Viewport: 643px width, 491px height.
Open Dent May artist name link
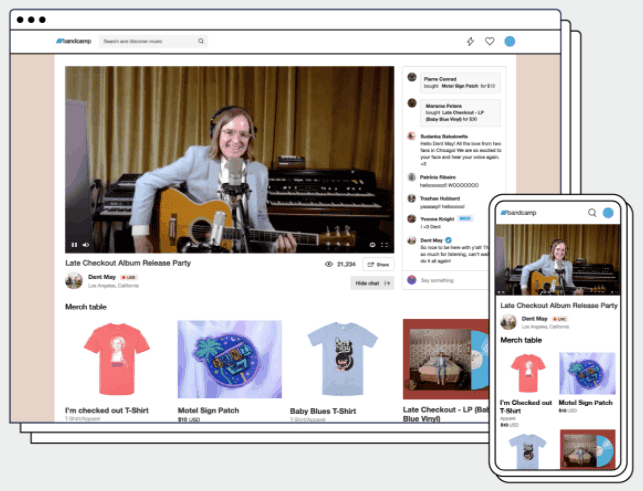[102, 277]
